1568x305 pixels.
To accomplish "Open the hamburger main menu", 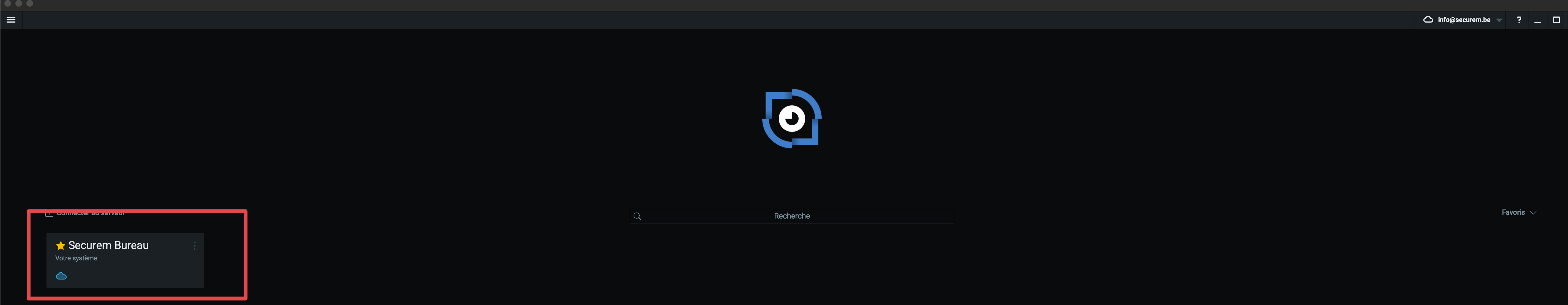I will (11, 20).
